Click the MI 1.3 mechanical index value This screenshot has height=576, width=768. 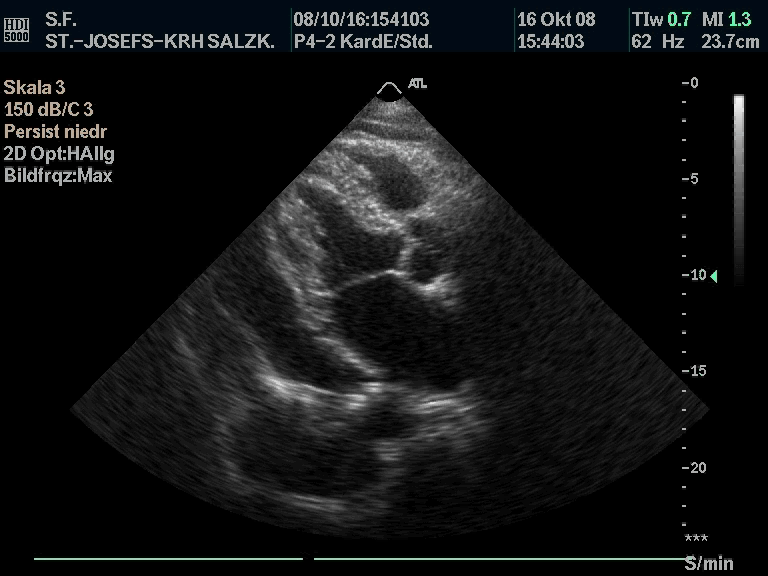[x=726, y=20]
